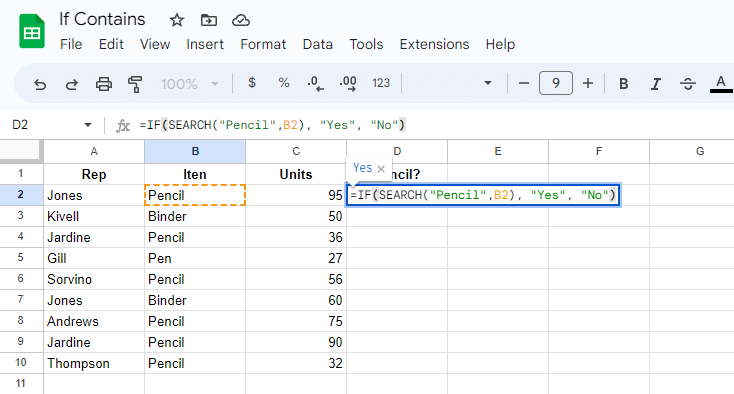734x394 pixels.
Task: Toggle strikethrough formatting
Action: coord(688,84)
